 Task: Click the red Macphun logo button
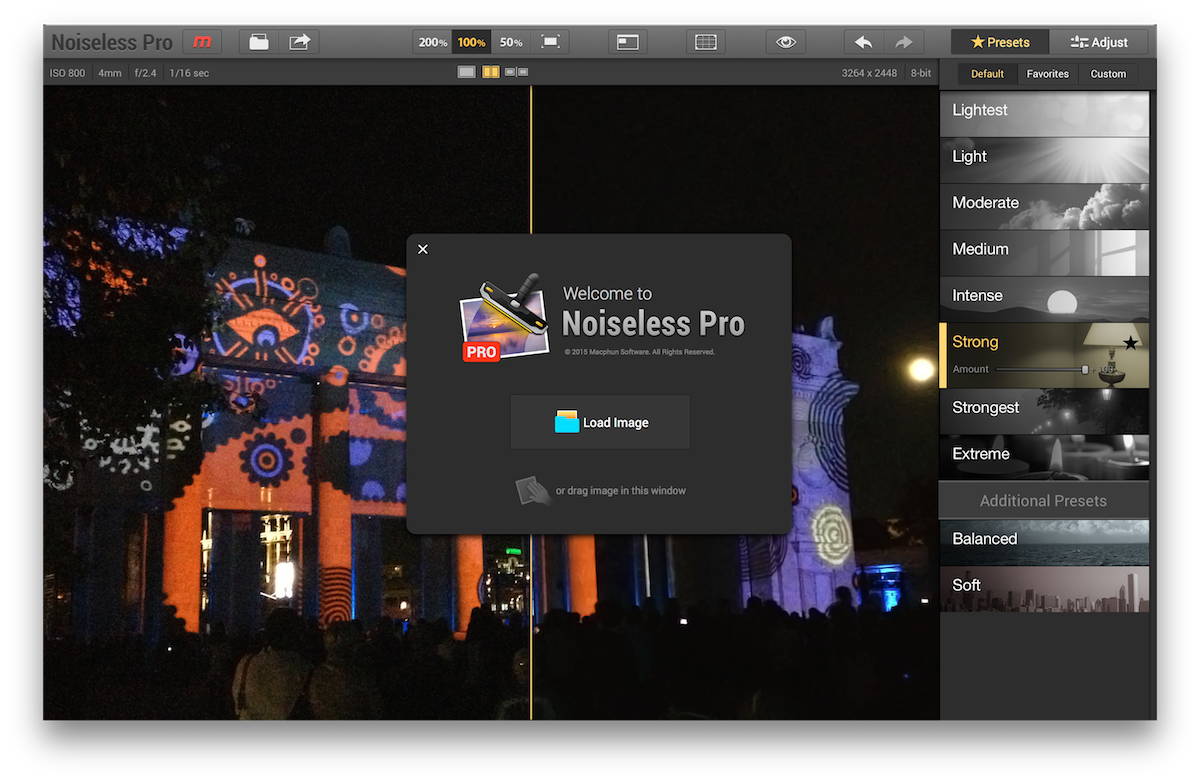(x=203, y=42)
